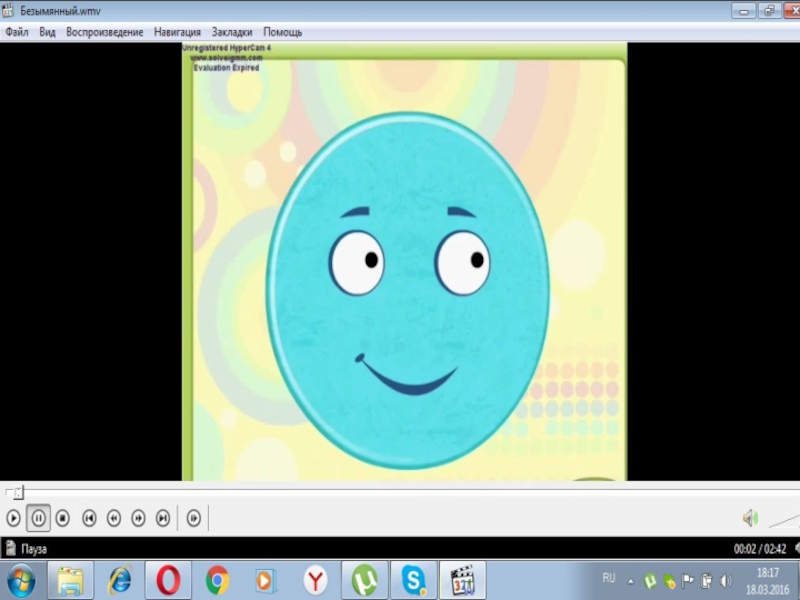Click the Pause button
800x600 pixels.
coord(38,518)
